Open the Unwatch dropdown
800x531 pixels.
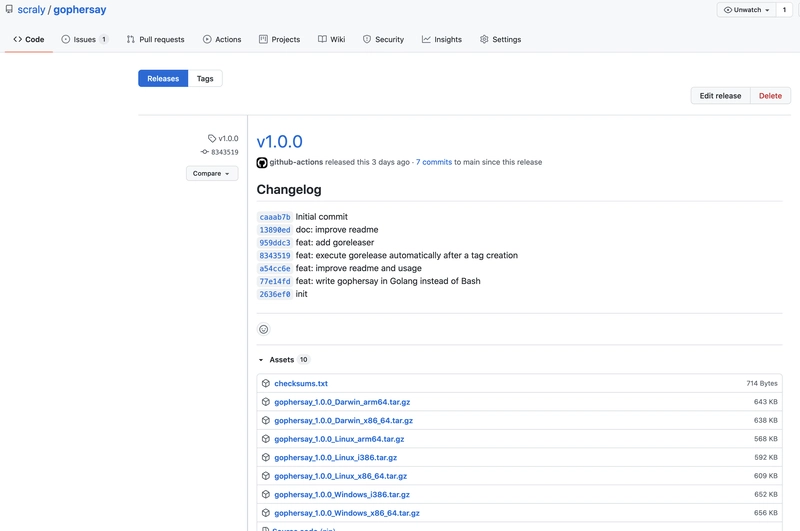pyautogui.click(x=746, y=10)
